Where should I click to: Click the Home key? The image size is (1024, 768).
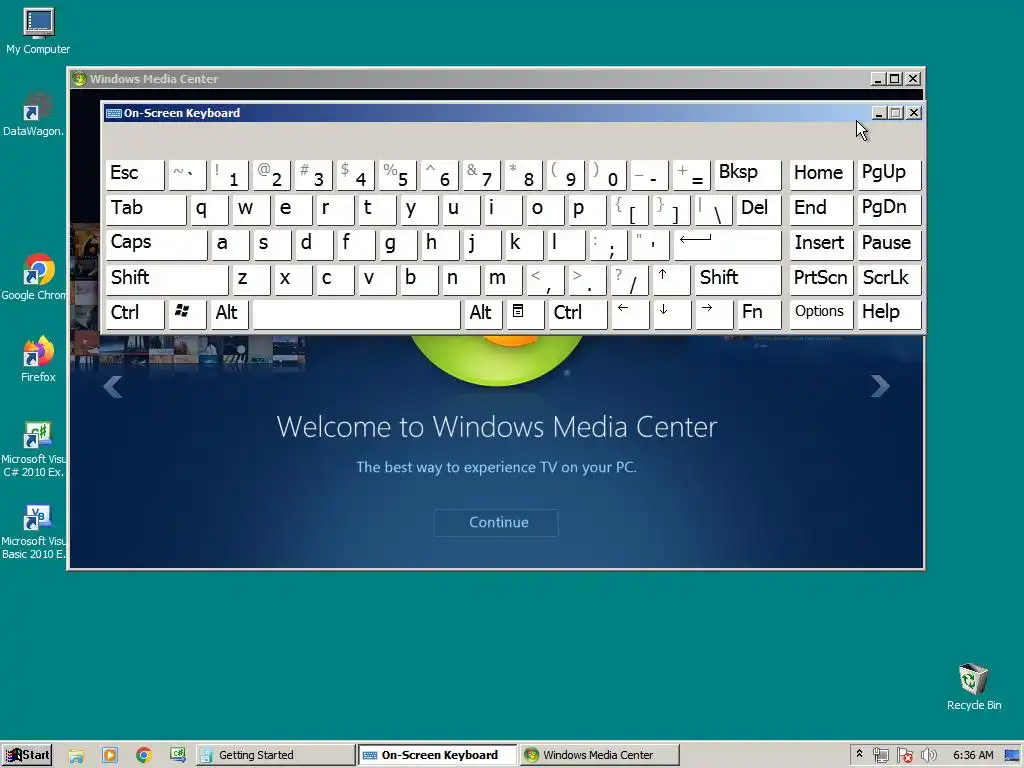coord(822,174)
